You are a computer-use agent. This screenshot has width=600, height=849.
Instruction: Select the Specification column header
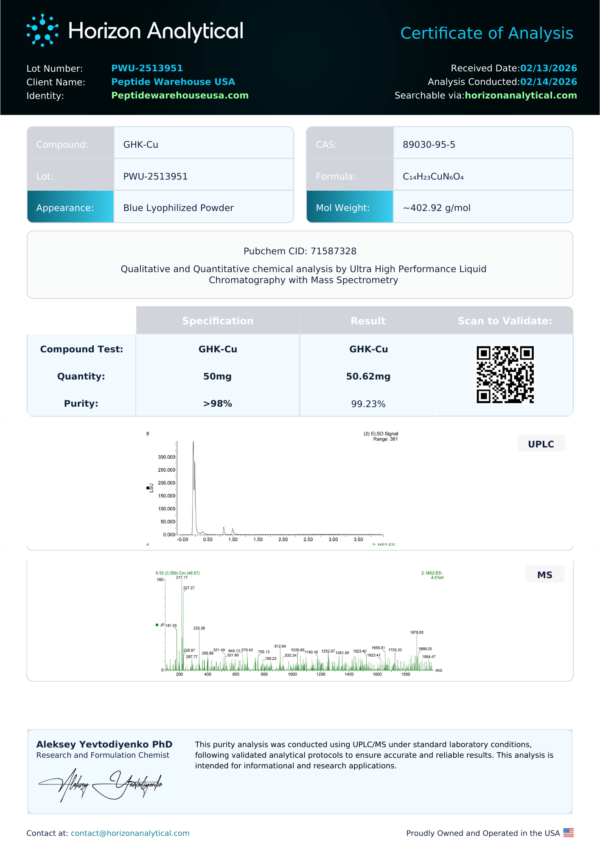[x=217, y=321]
